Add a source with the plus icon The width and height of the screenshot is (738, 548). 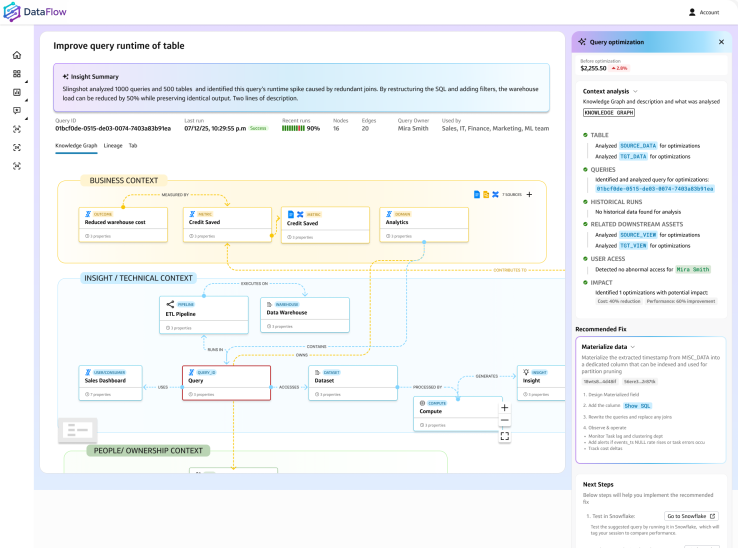pyautogui.click(x=529, y=194)
